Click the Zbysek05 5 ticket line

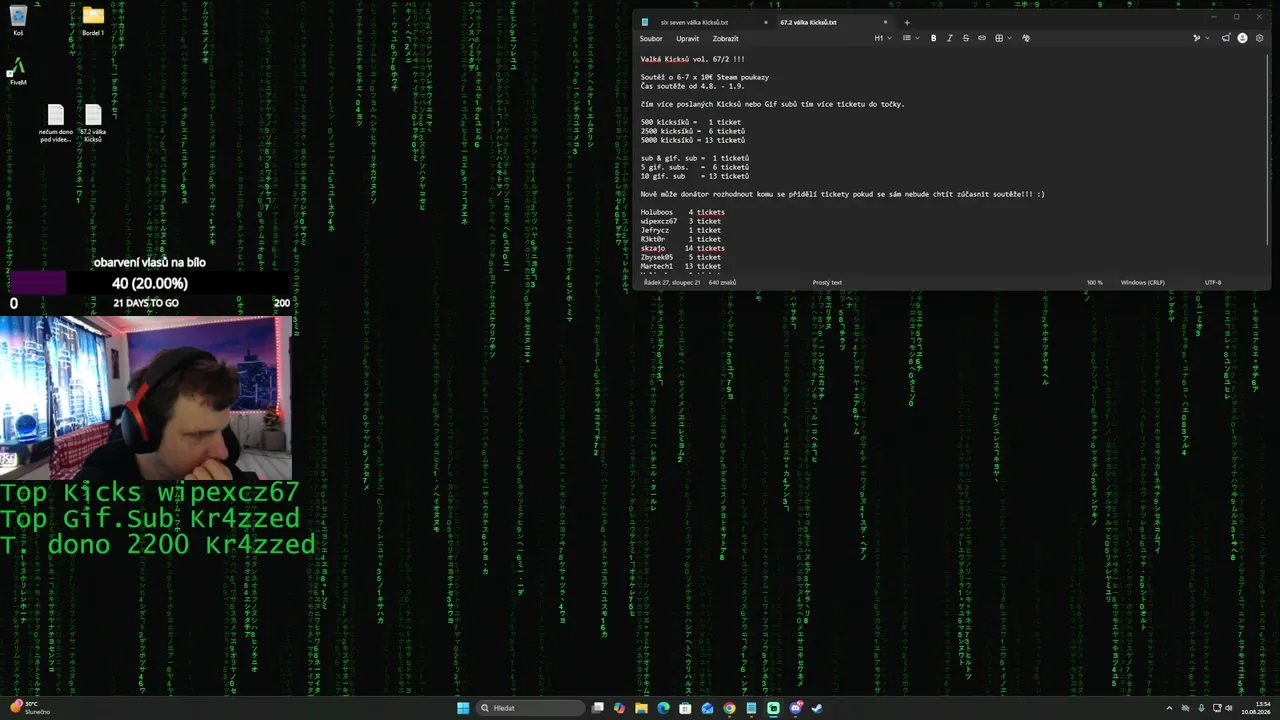pos(681,257)
